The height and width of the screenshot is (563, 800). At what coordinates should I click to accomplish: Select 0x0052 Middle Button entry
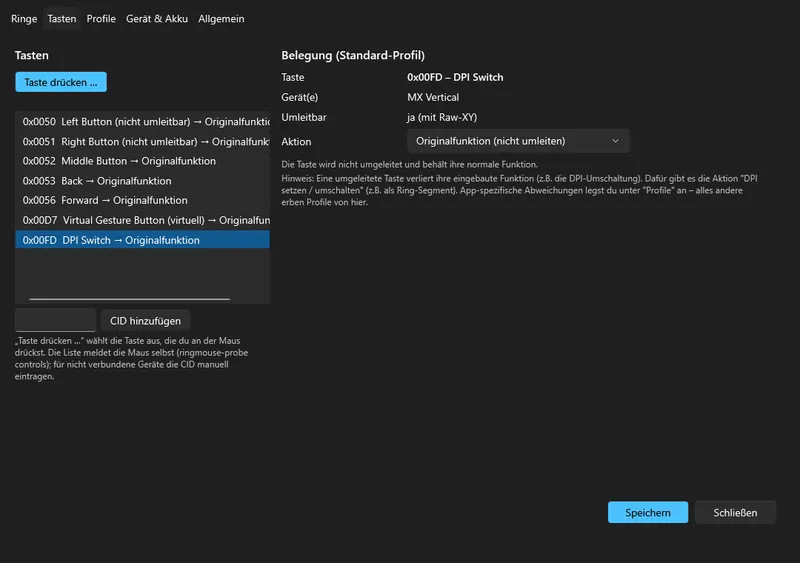point(142,161)
